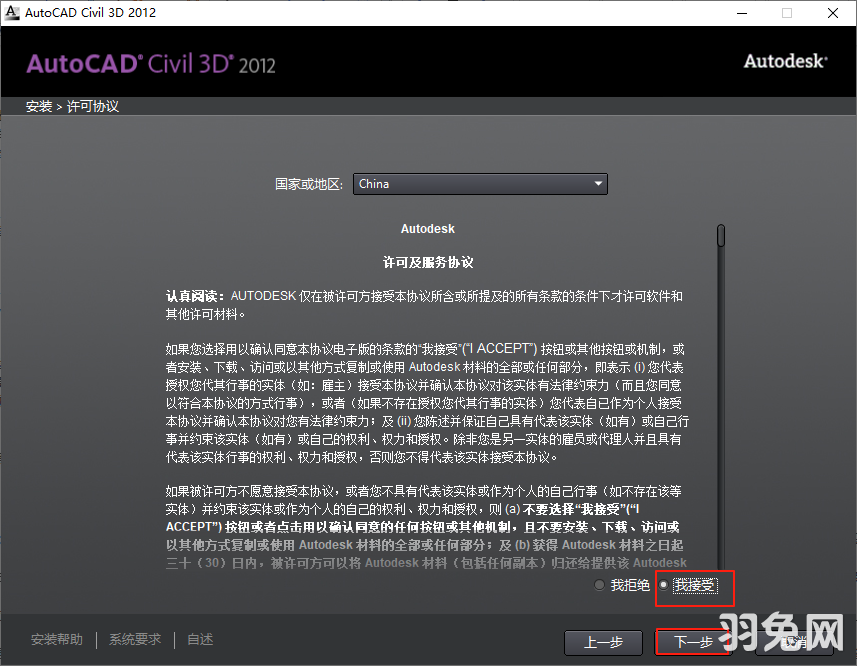Screen dimensions: 857x666
Task: Click the 上一步 (Back) button
Action: coord(603,643)
